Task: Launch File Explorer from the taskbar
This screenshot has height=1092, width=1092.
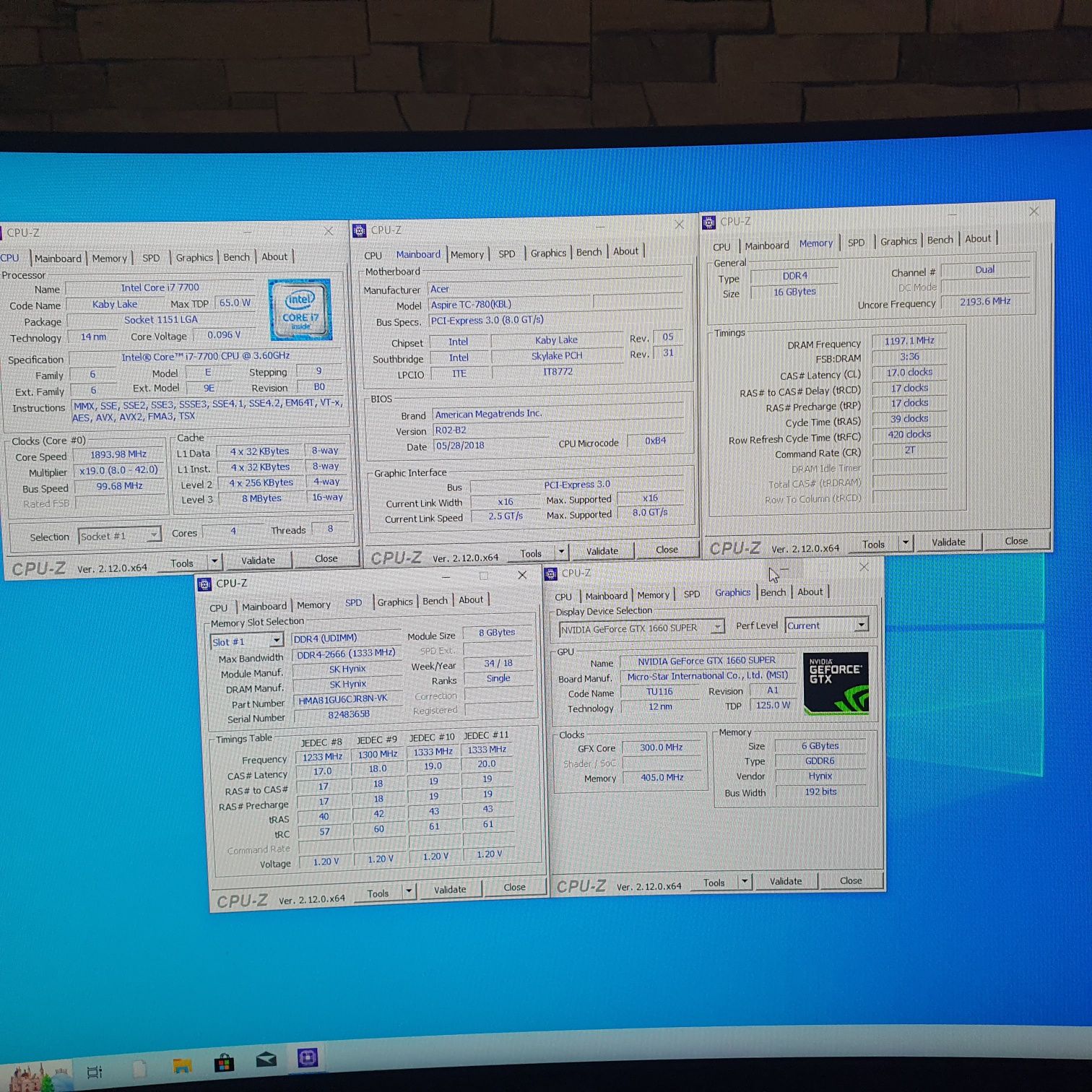Action: point(182,1065)
